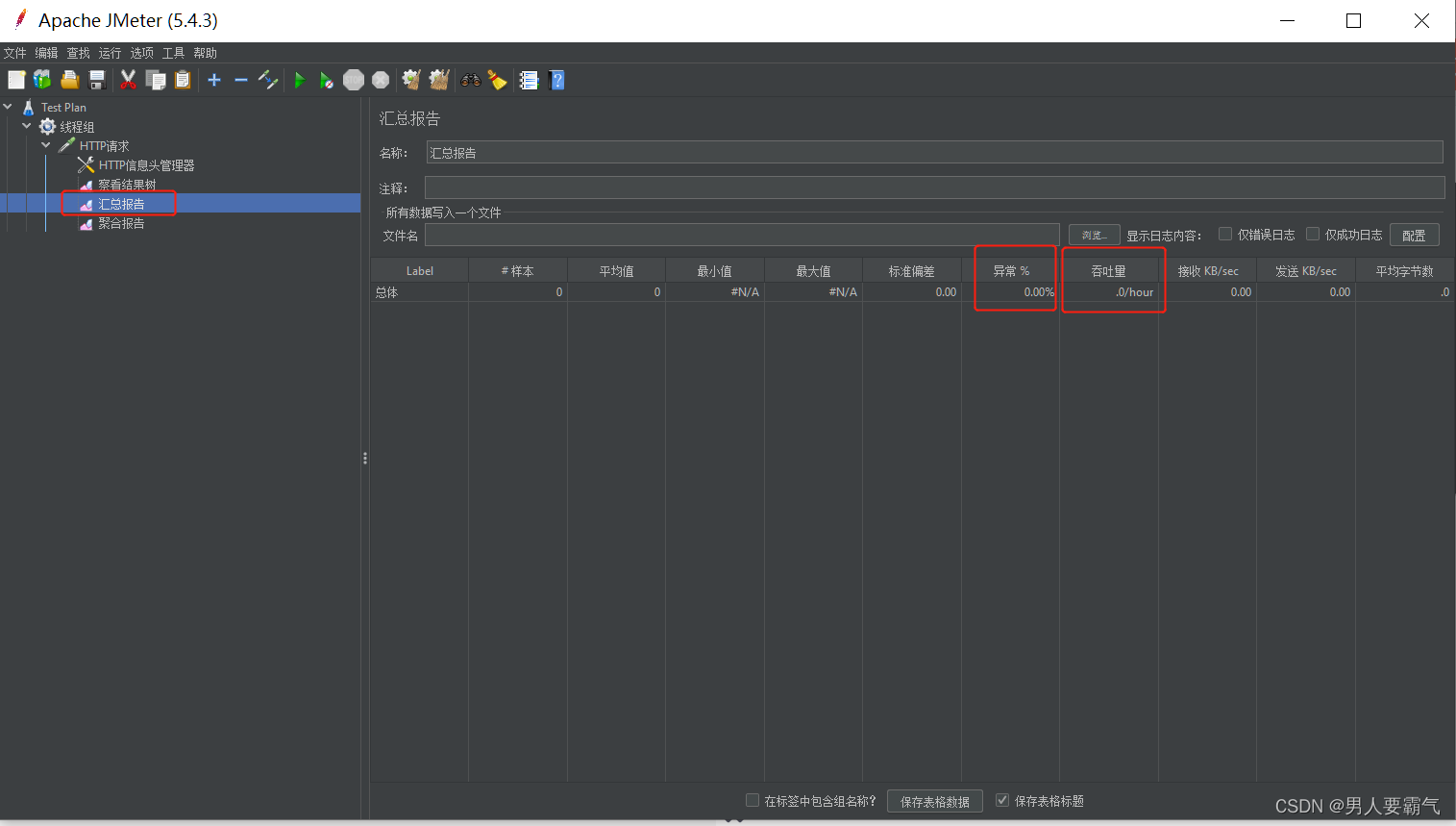This screenshot has width=1456, height=826.
Task: Click into the 名称 input field
Action: click(934, 152)
